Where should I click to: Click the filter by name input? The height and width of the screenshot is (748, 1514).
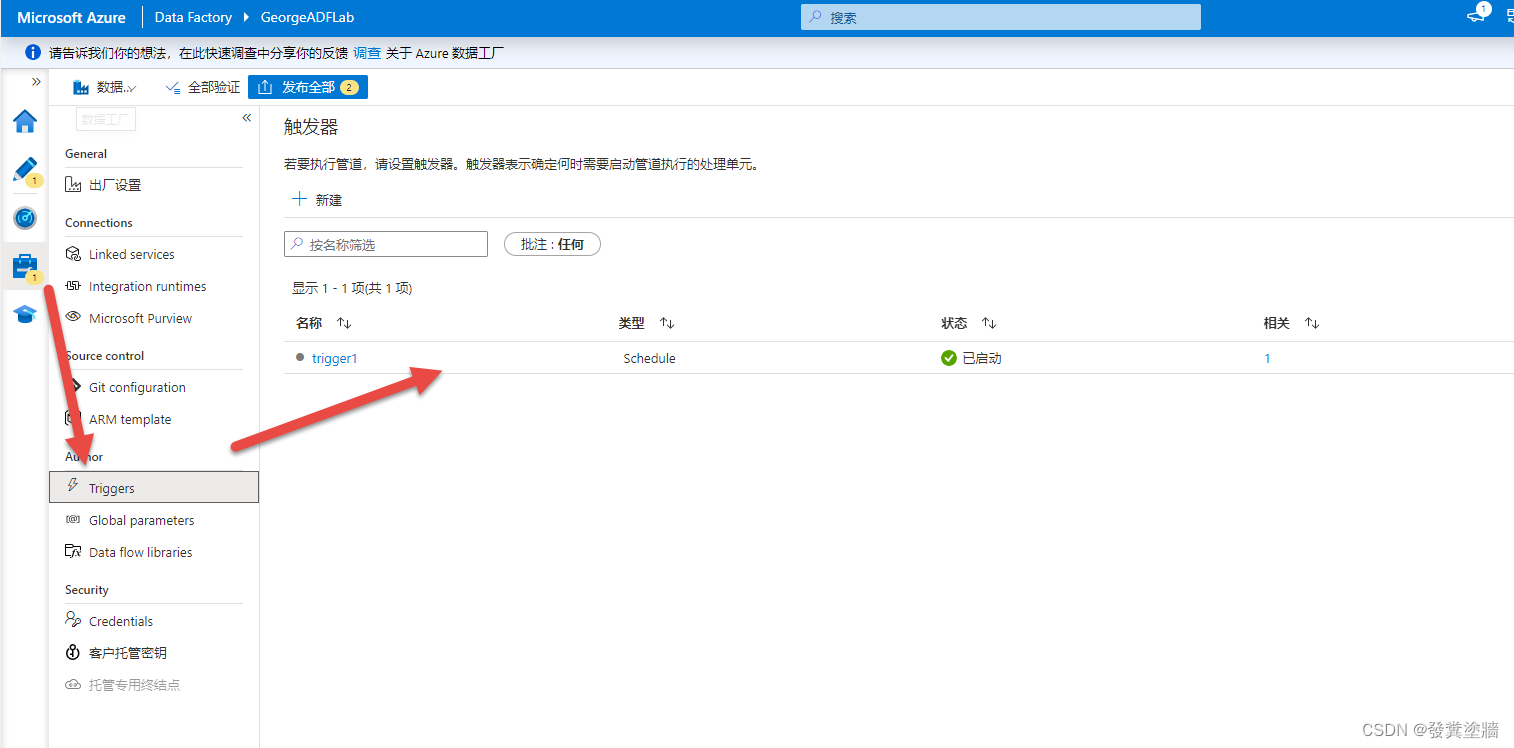pyautogui.click(x=386, y=244)
